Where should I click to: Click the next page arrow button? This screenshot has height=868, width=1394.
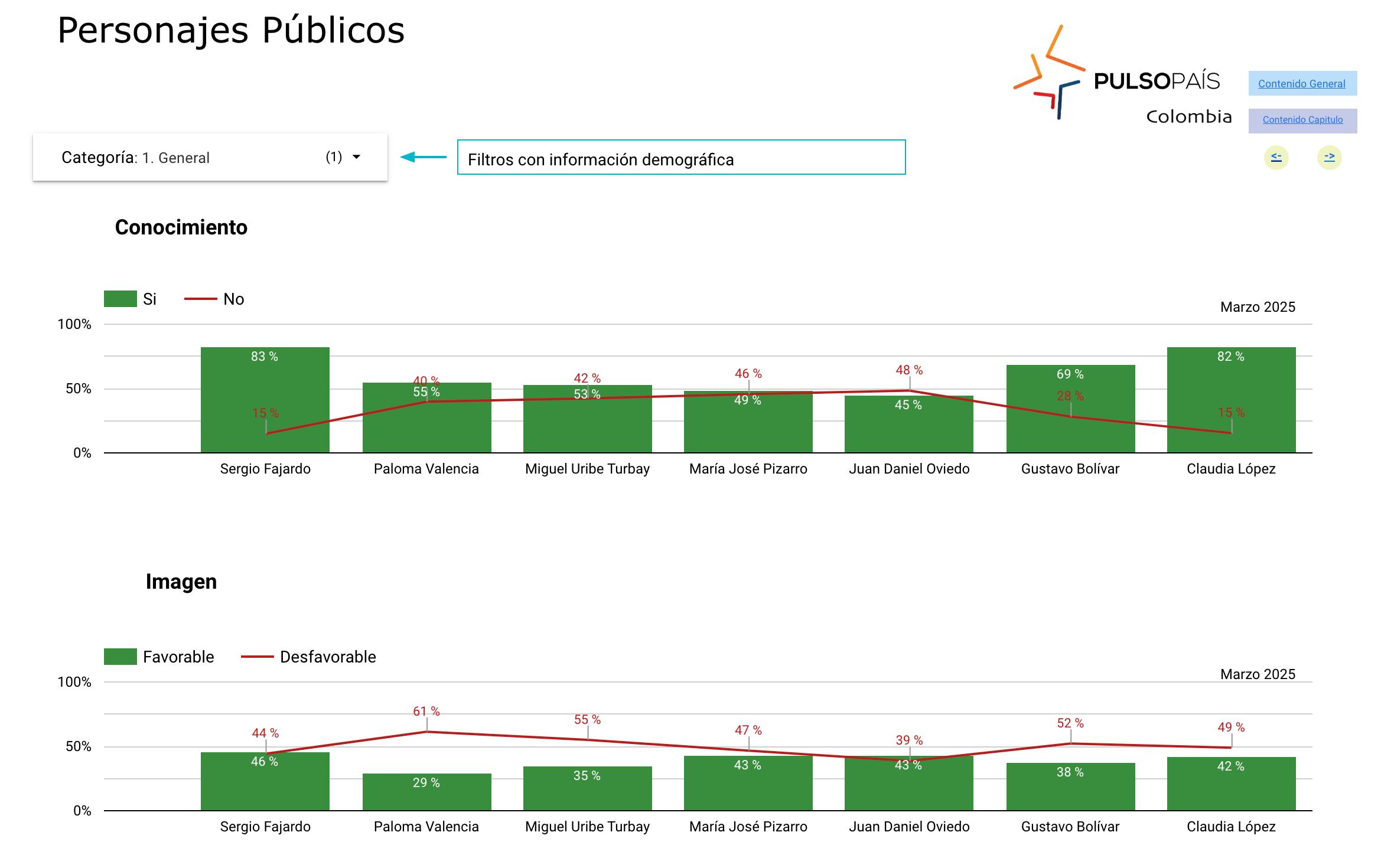click(x=1329, y=157)
